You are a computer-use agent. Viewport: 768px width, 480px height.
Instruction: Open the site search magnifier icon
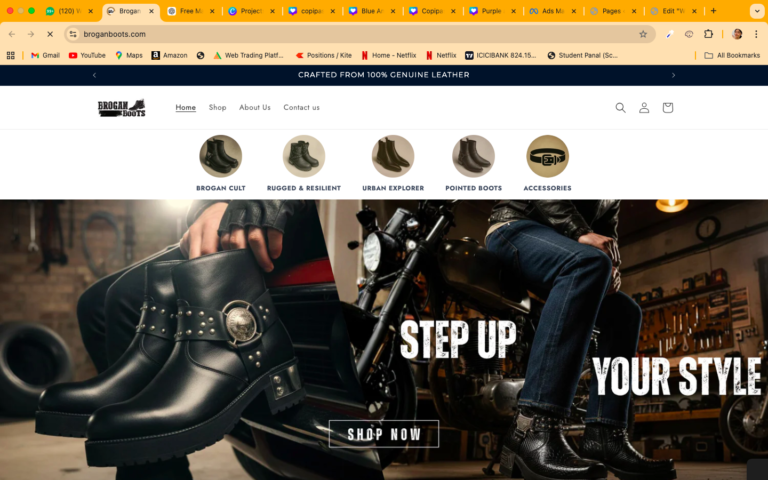[x=620, y=108]
